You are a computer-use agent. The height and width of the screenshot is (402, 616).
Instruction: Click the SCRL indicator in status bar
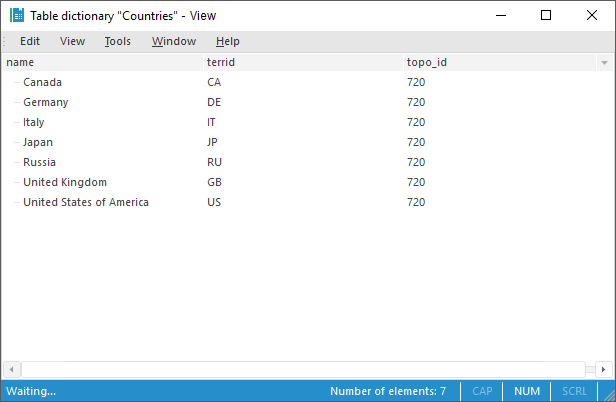[x=574, y=391]
